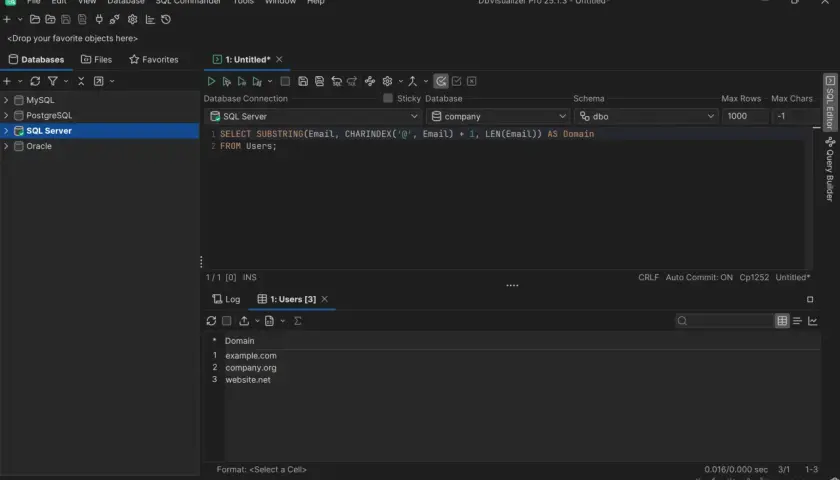Open Database Connection SQL Server dropdown
Viewport: 840px width, 480px height.
pos(313,116)
